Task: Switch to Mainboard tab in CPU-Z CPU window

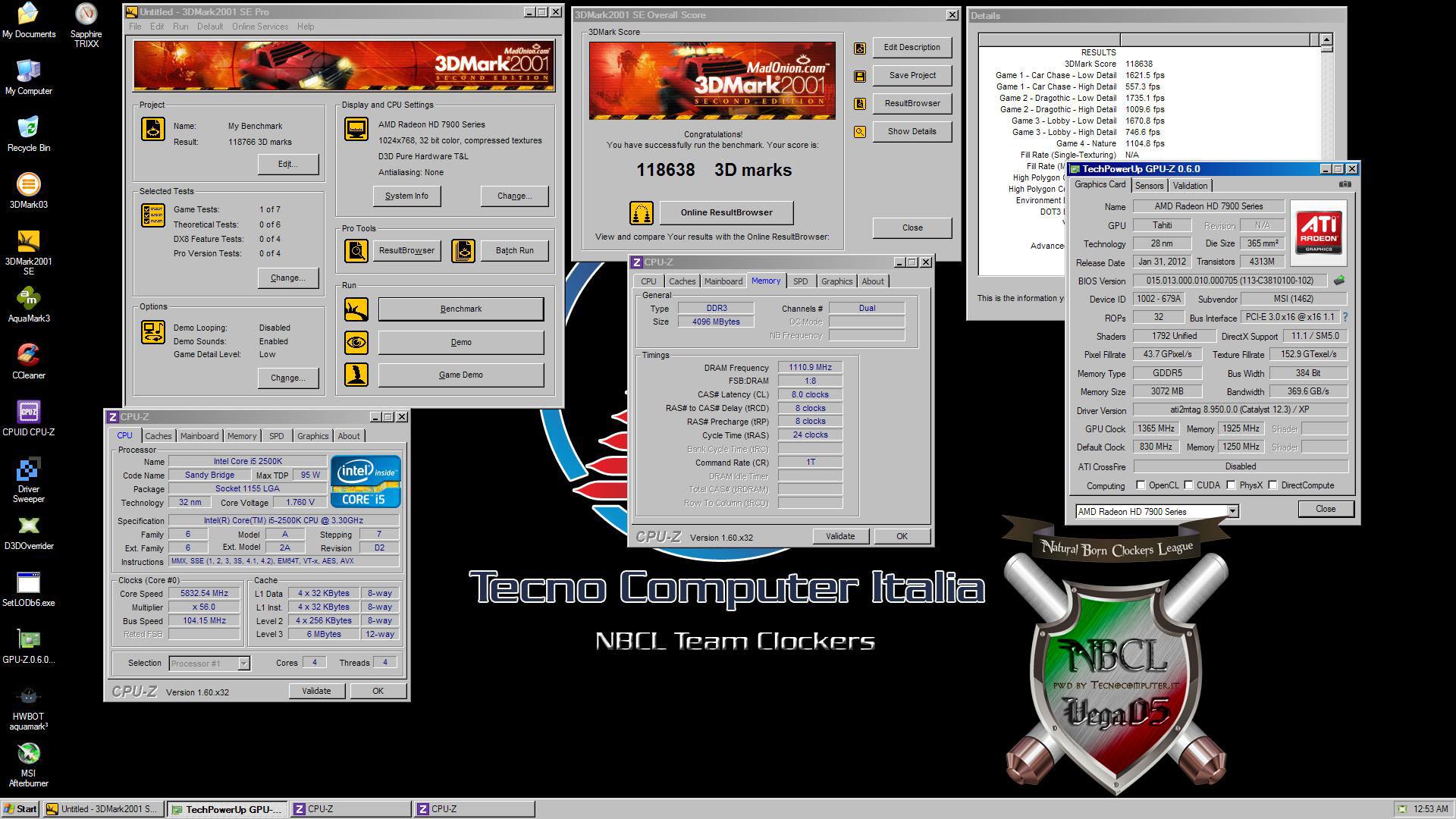Action: click(x=199, y=436)
